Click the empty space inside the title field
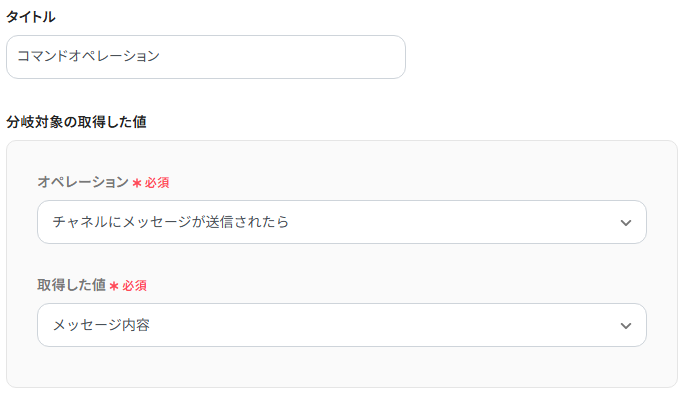The image size is (685, 401). point(300,57)
